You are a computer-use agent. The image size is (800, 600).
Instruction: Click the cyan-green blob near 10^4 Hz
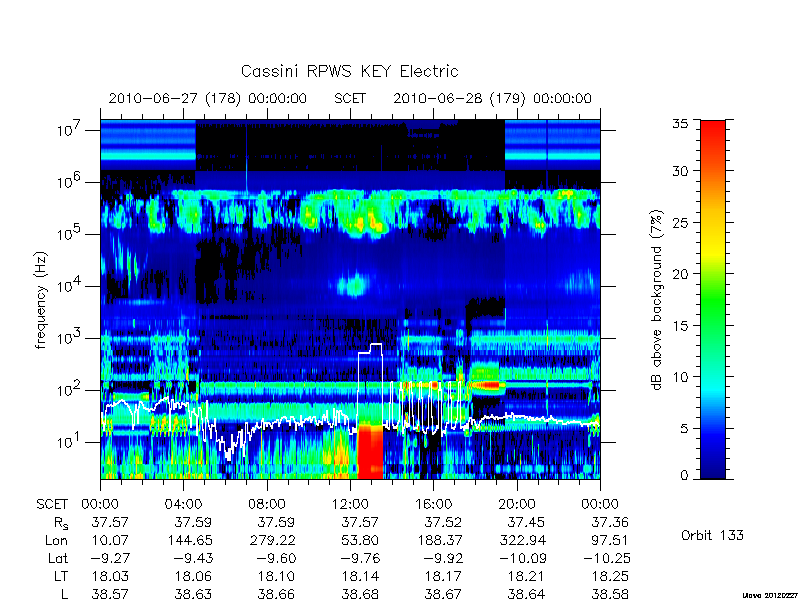(353, 285)
